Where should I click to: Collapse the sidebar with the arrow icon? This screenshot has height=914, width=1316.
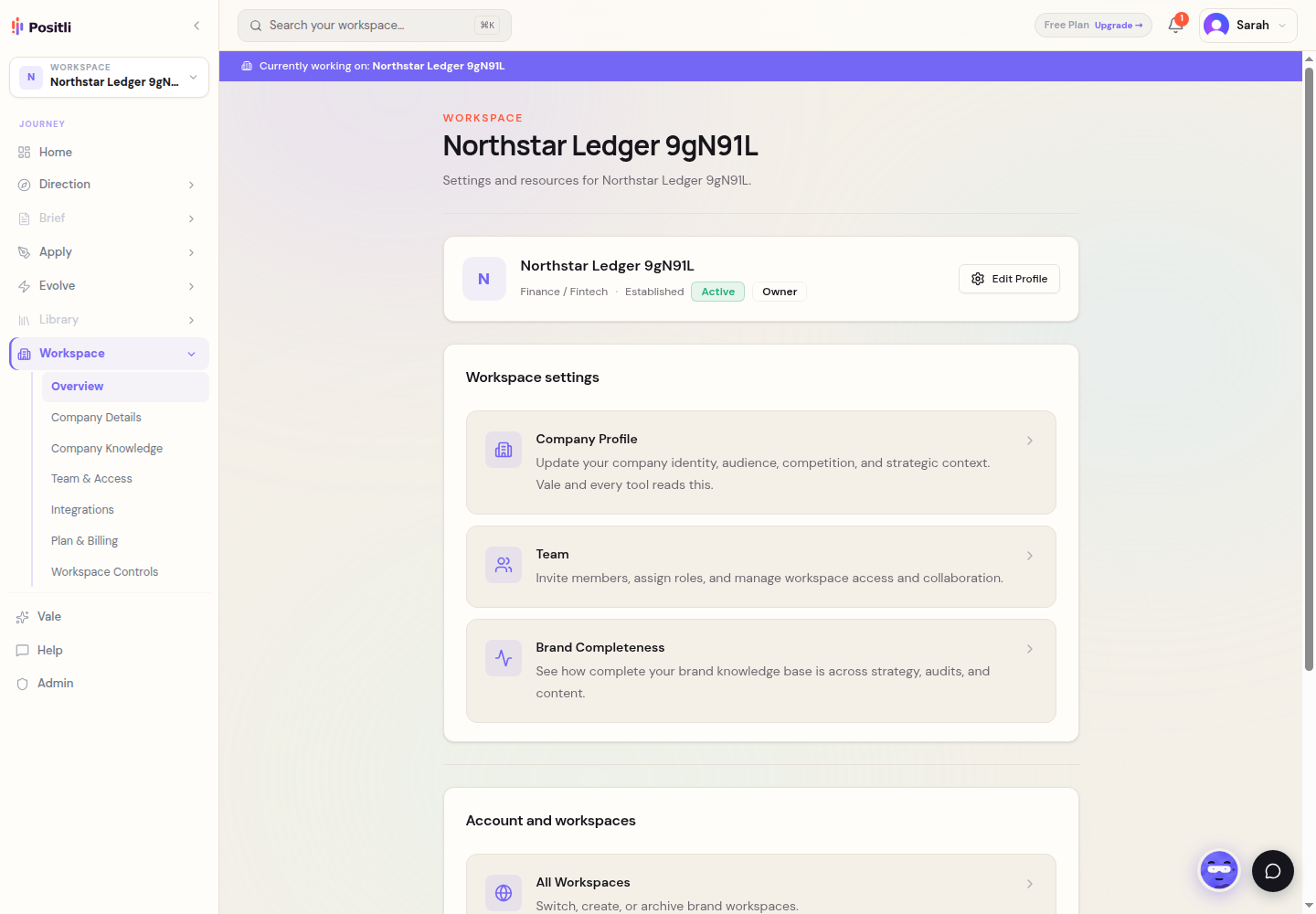pos(196,26)
